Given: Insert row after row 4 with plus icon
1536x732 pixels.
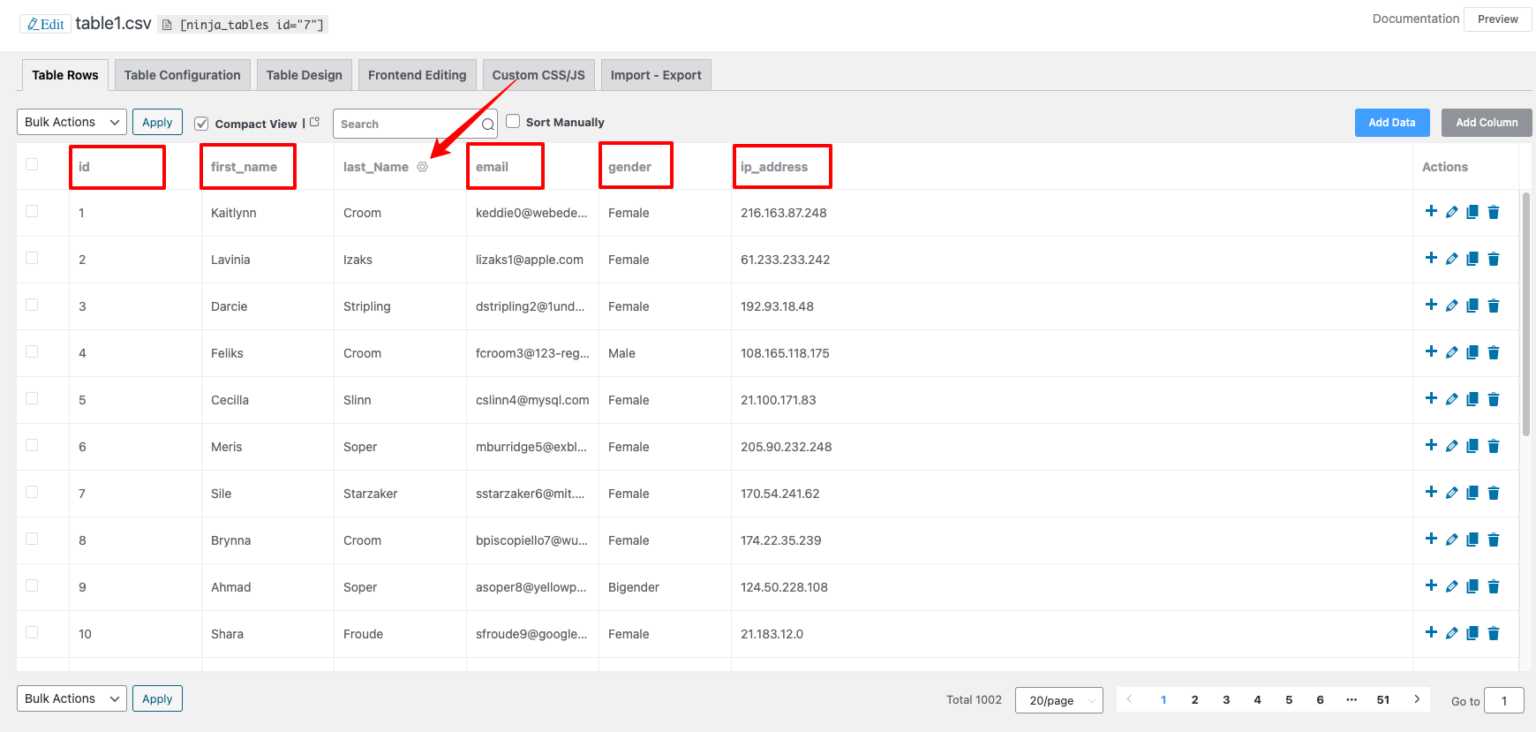Looking at the screenshot, I should 1431,352.
